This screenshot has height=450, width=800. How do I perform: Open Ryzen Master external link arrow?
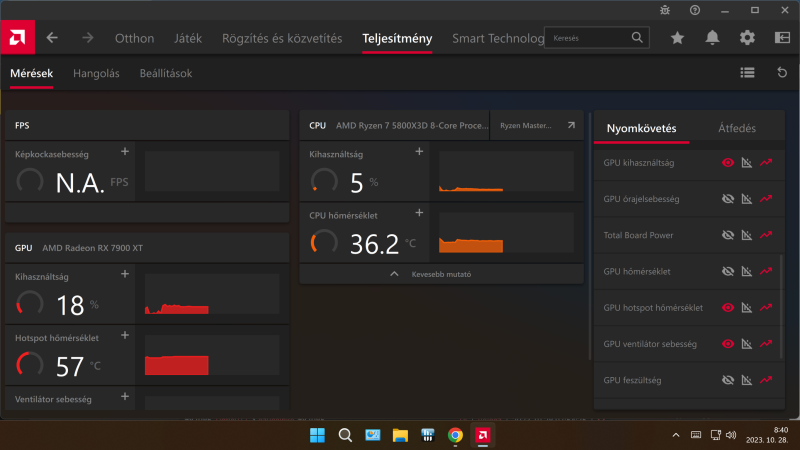coord(571,125)
